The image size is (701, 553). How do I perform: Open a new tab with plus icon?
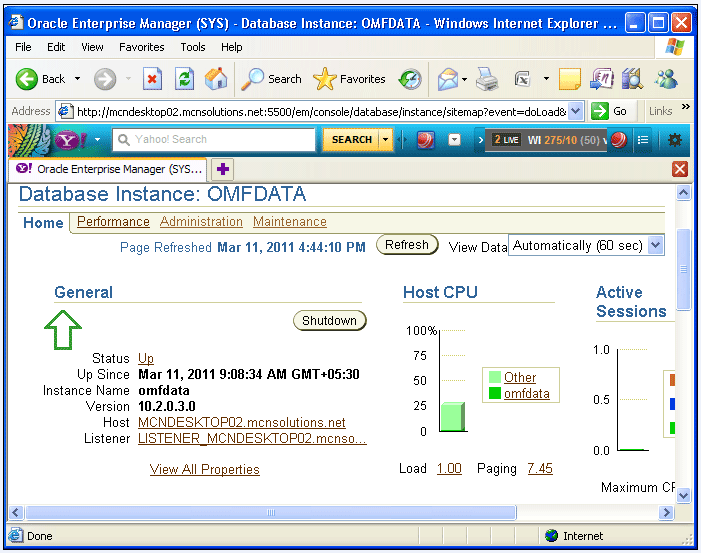223,169
